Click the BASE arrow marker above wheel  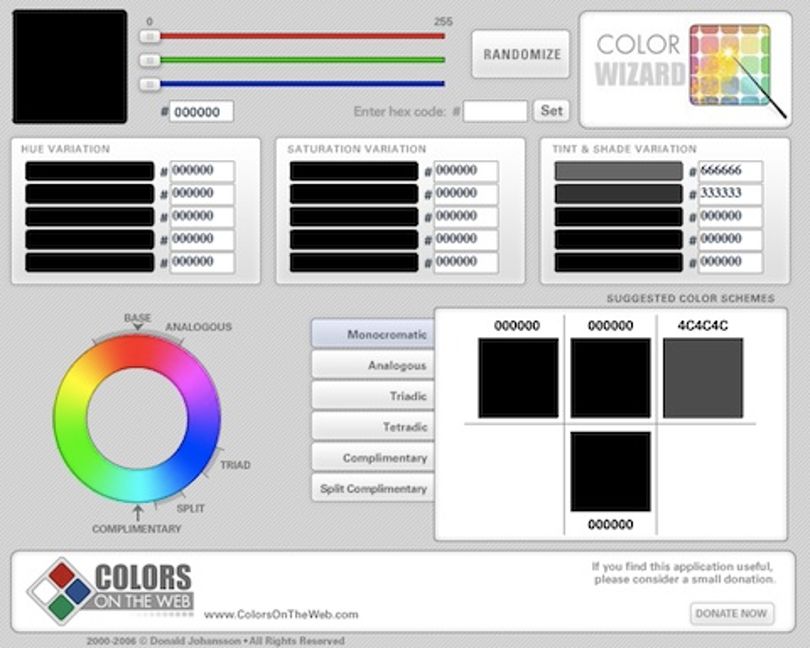[x=137, y=327]
